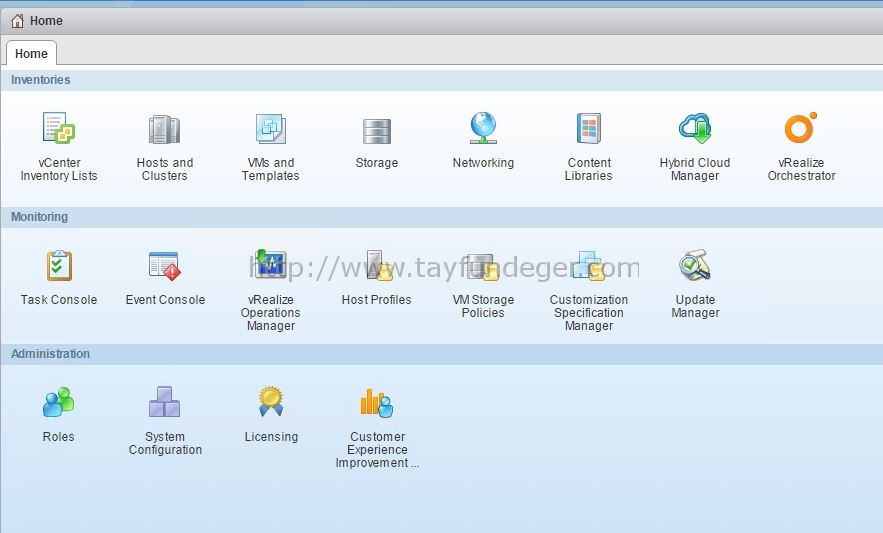Click the System Configuration text label
The width and height of the screenshot is (883, 533).
[165, 443]
